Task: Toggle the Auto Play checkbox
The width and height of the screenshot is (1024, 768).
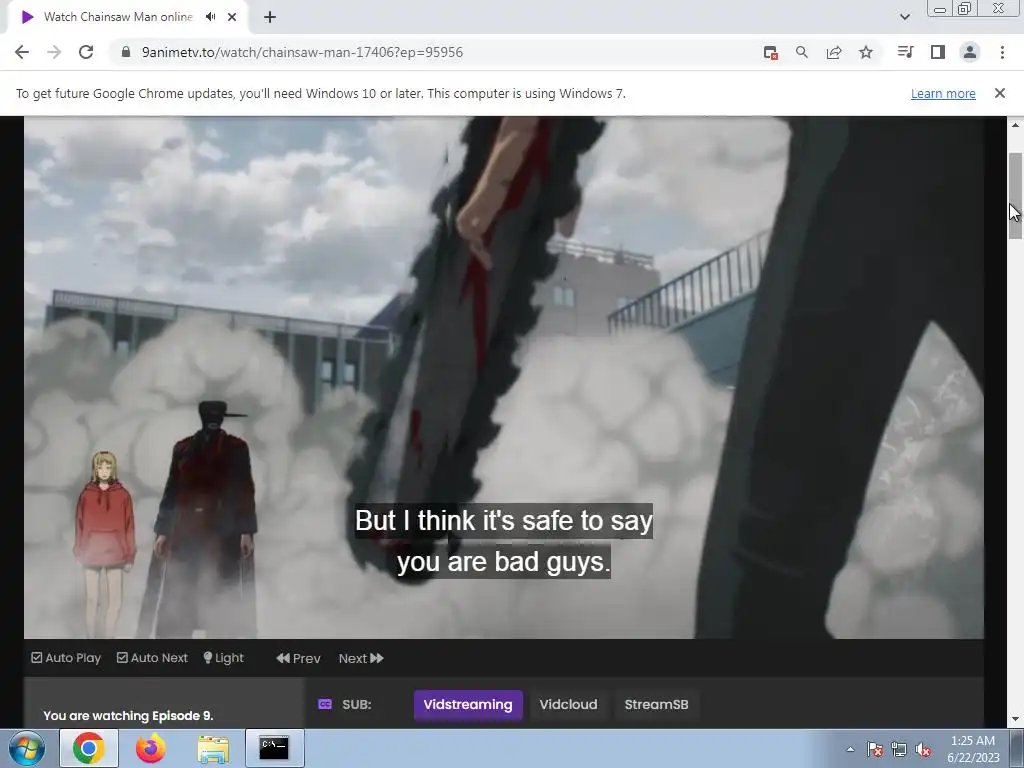Action: coord(66,658)
